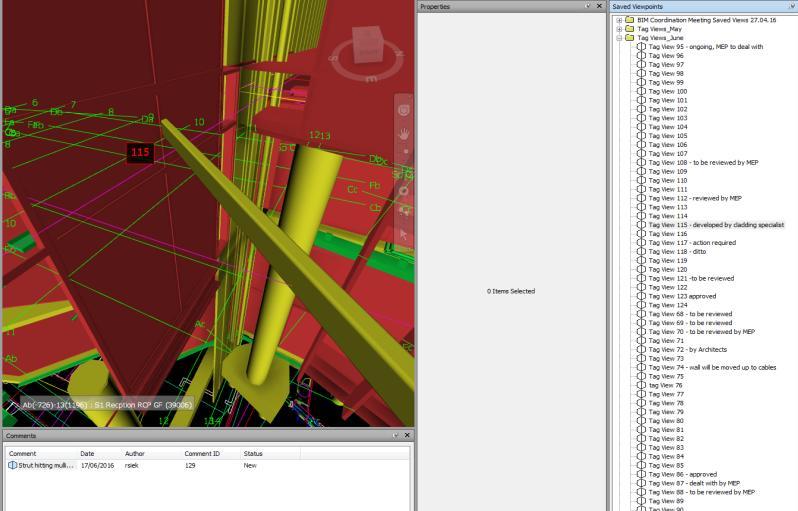Click the viewpoint icon beside Tag View 116
This screenshot has height=511, width=798.
tap(641, 234)
